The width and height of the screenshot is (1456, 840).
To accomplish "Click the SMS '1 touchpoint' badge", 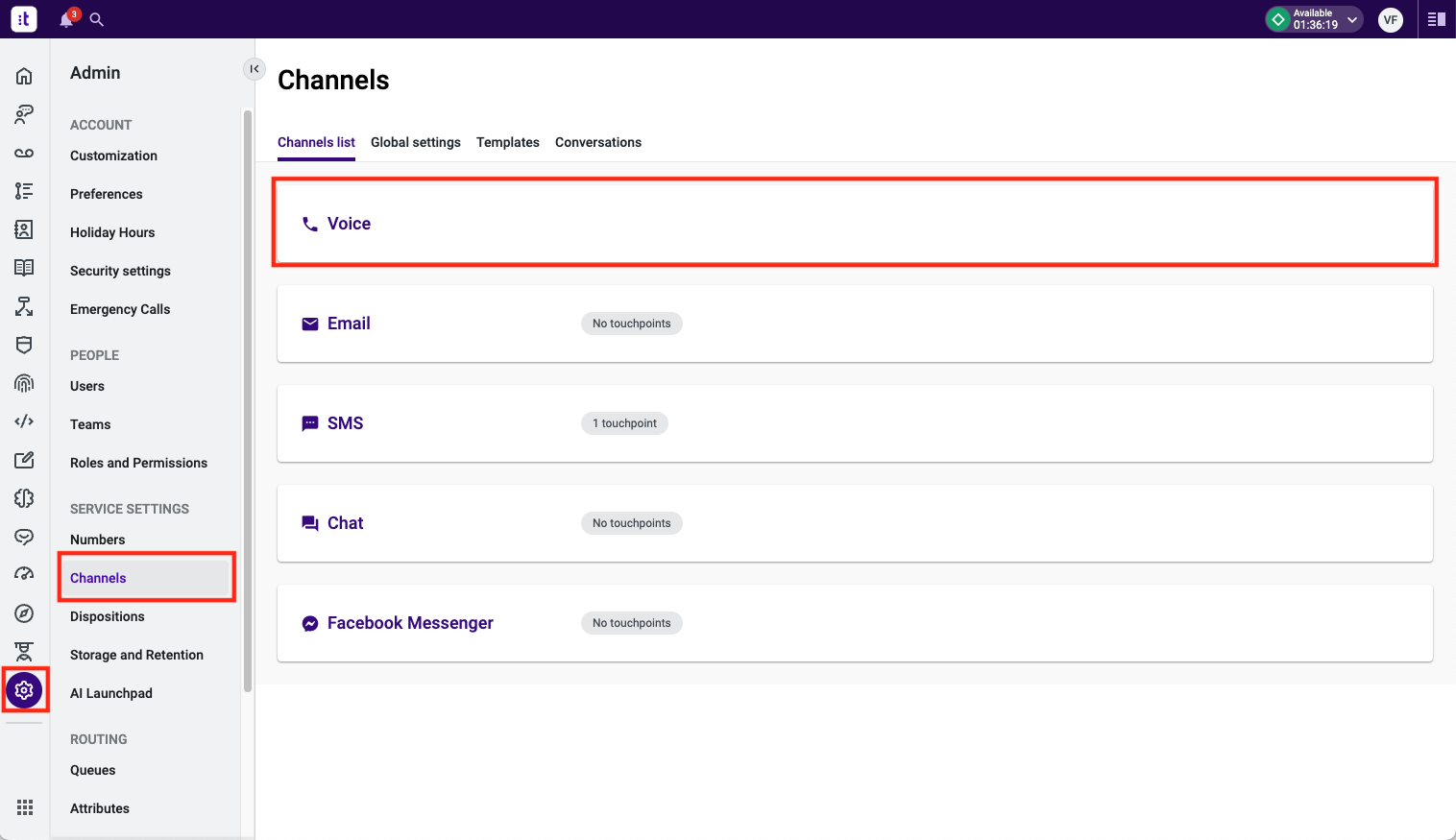I will [x=624, y=423].
